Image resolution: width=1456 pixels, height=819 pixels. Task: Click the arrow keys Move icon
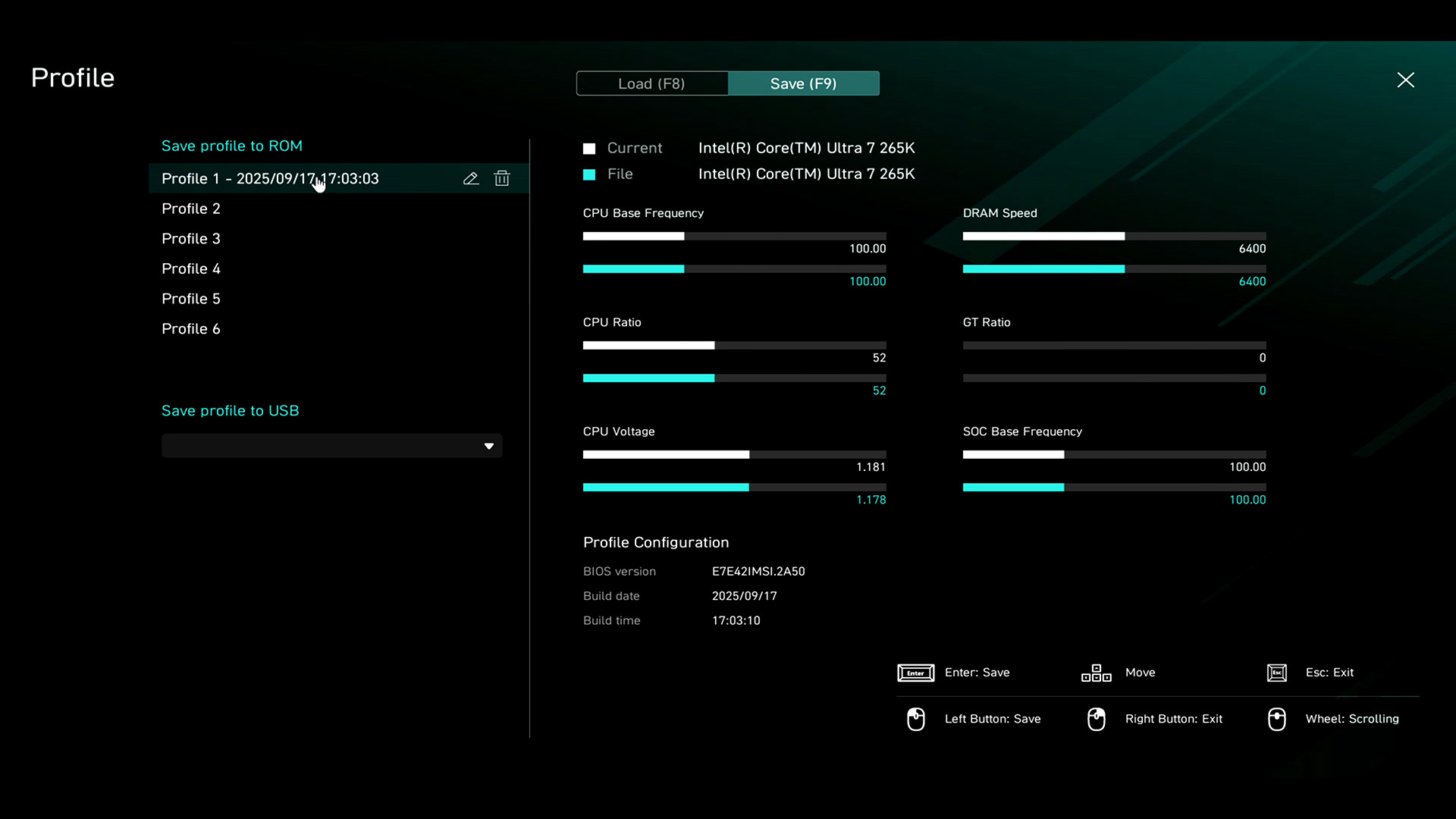click(x=1096, y=673)
